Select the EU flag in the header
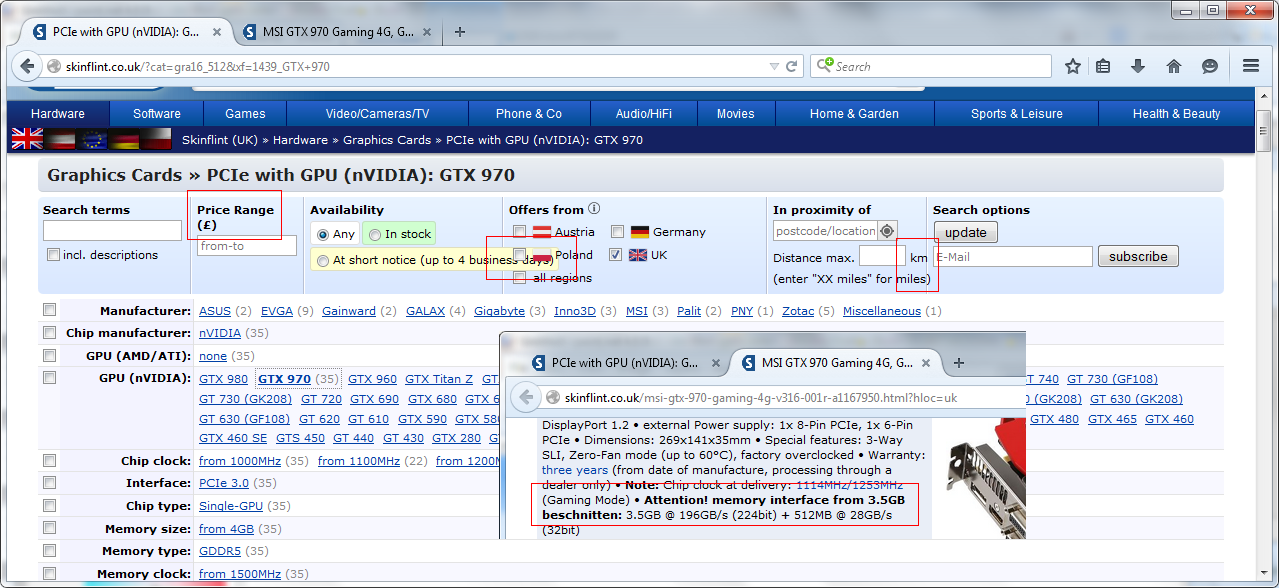Image resolution: width=1279 pixels, height=588 pixels. pos(93,140)
